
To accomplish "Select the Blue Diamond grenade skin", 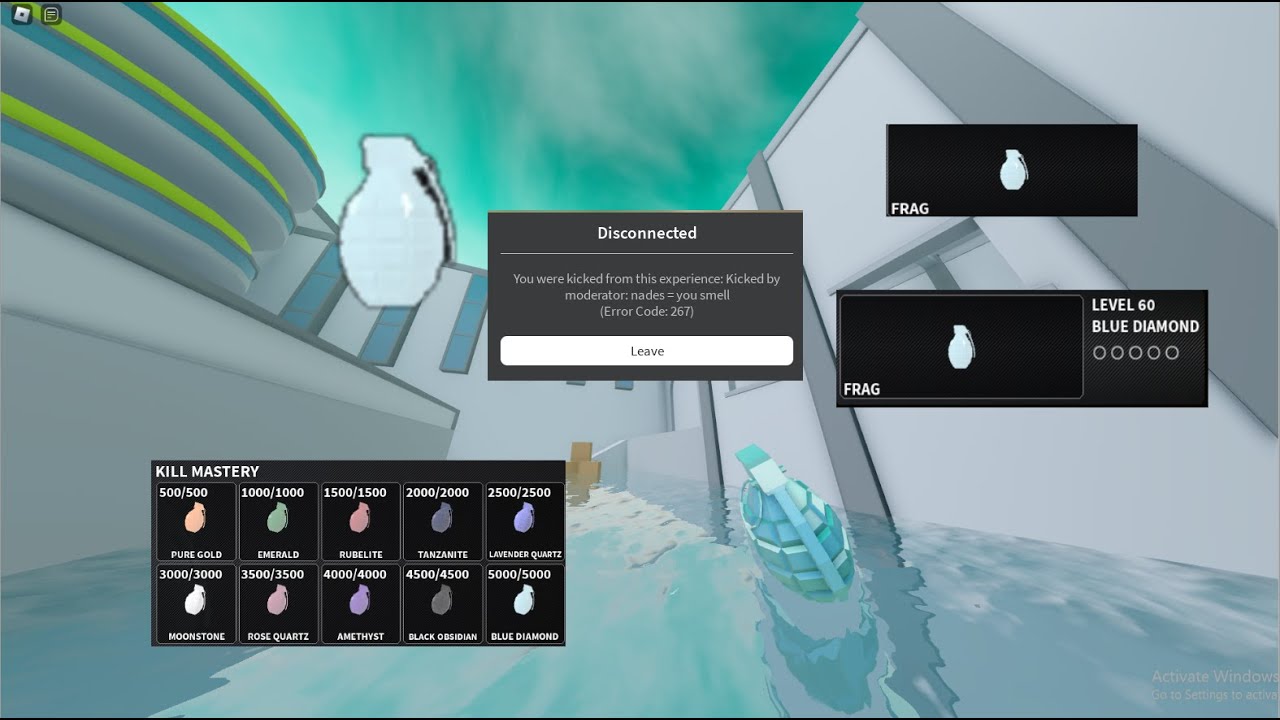I will (524, 604).
